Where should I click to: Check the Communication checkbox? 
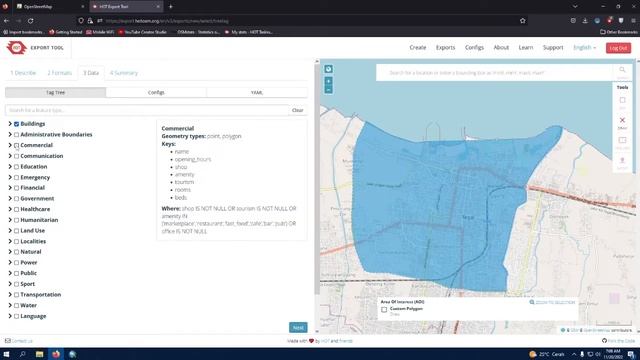click(16, 156)
